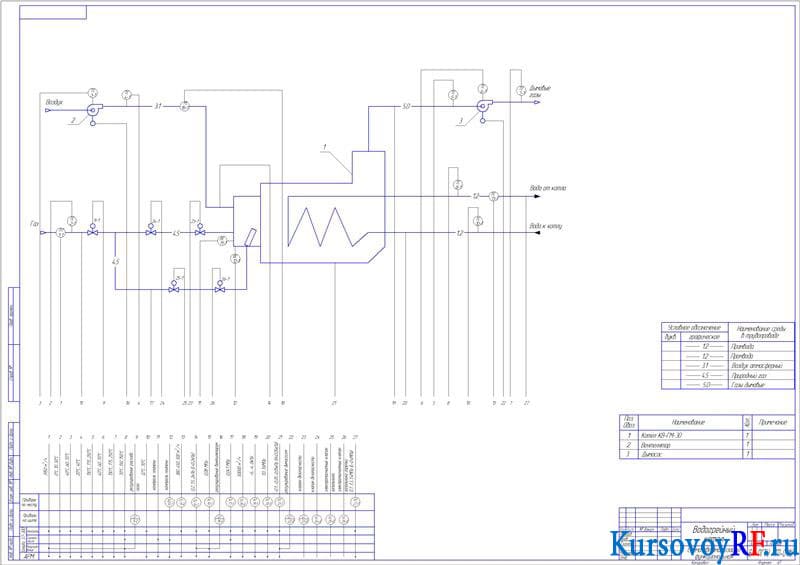Click the instrument circle below the burner

pyautogui.click(x=235, y=259)
